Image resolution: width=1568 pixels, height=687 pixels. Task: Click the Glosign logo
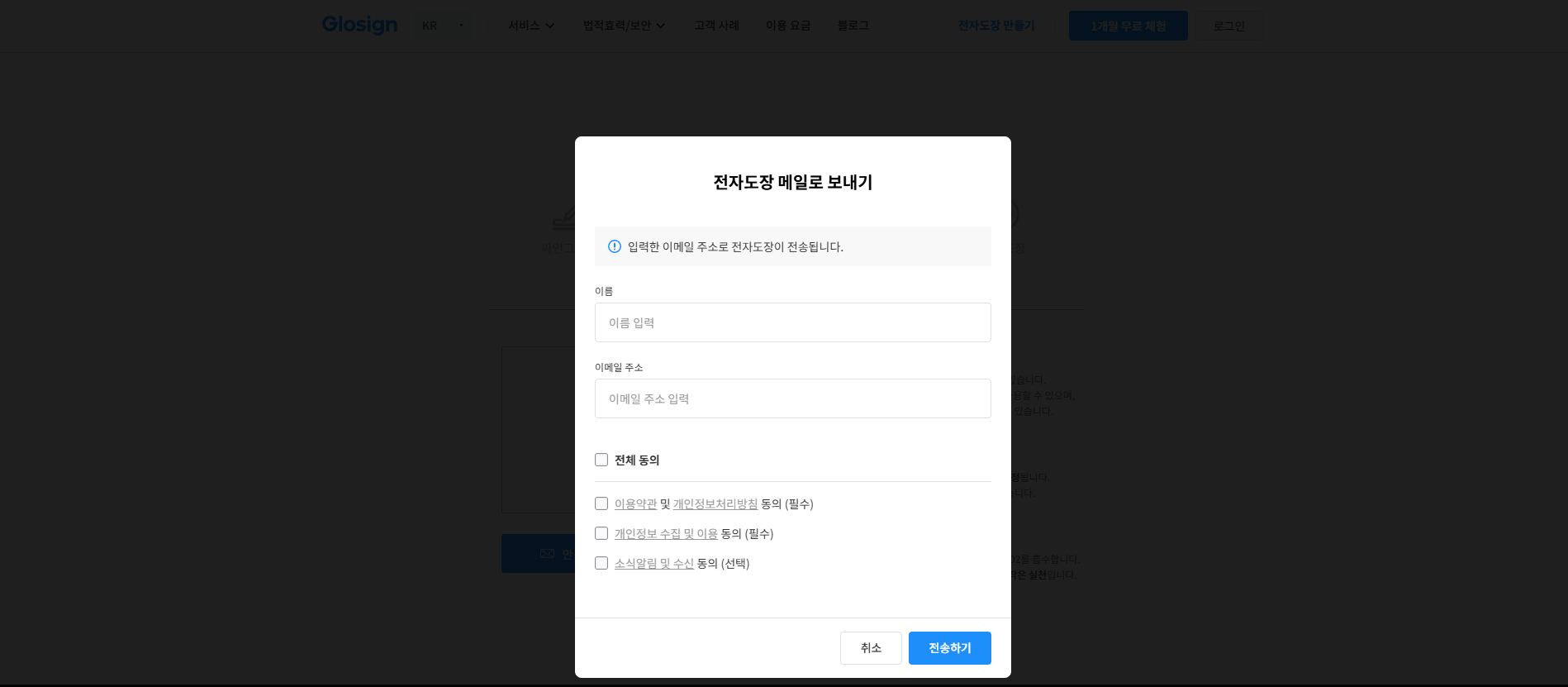[x=359, y=26]
